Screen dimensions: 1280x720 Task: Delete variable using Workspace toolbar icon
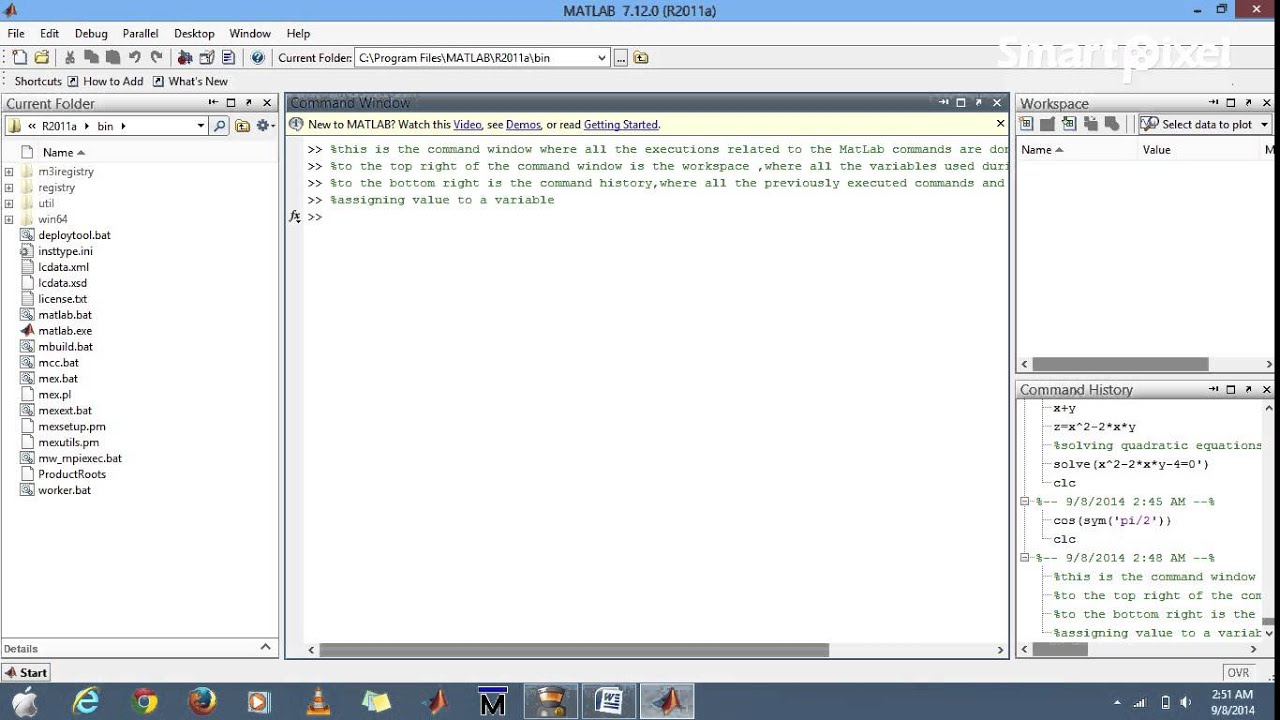pos(1113,124)
